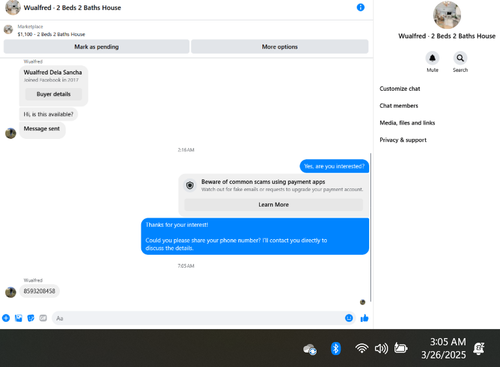Open conversation information icon in chat header
This screenshot has width=500, height=367.
click(360, 7)
